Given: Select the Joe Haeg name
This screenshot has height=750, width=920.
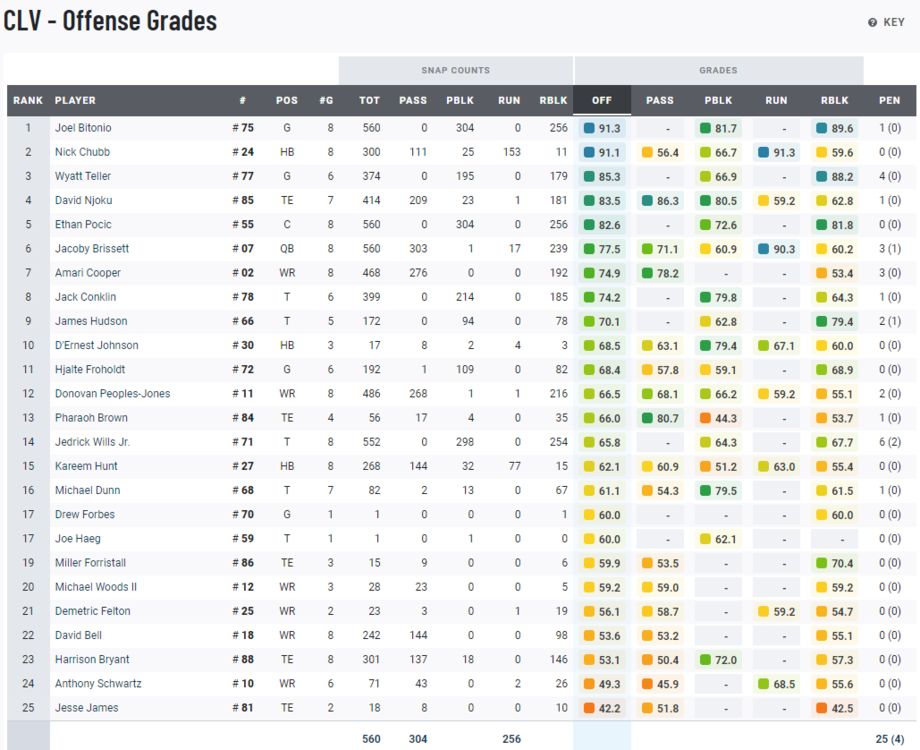Looking at the screenshot, I should pyautogui.click(x=77, y=538).
